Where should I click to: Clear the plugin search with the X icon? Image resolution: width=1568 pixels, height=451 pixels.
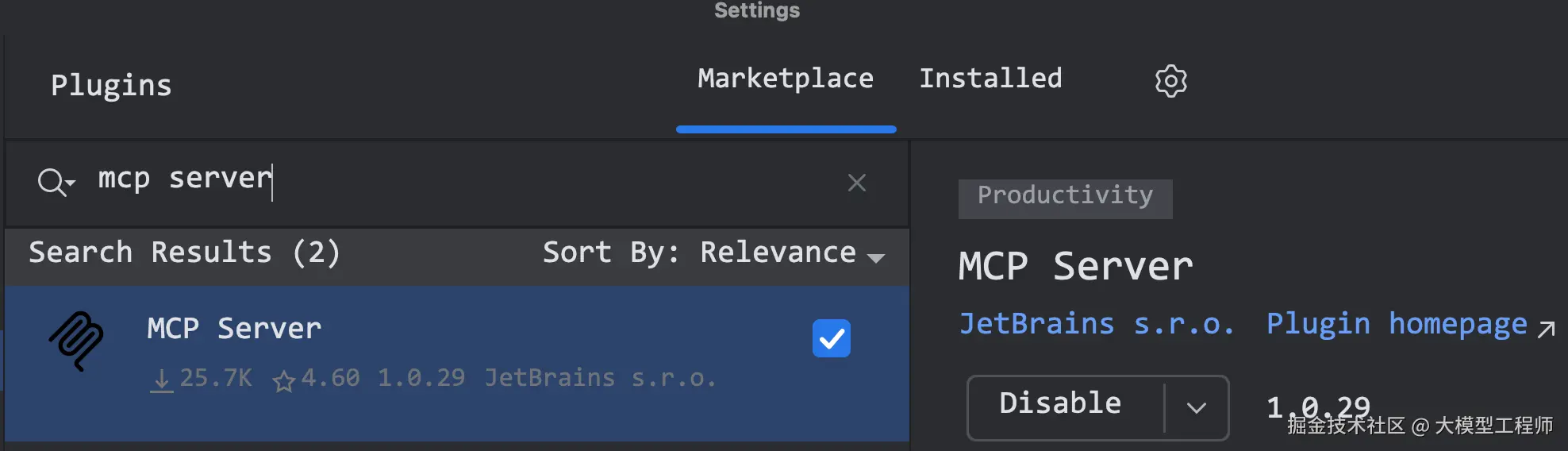tap(856, 183)
